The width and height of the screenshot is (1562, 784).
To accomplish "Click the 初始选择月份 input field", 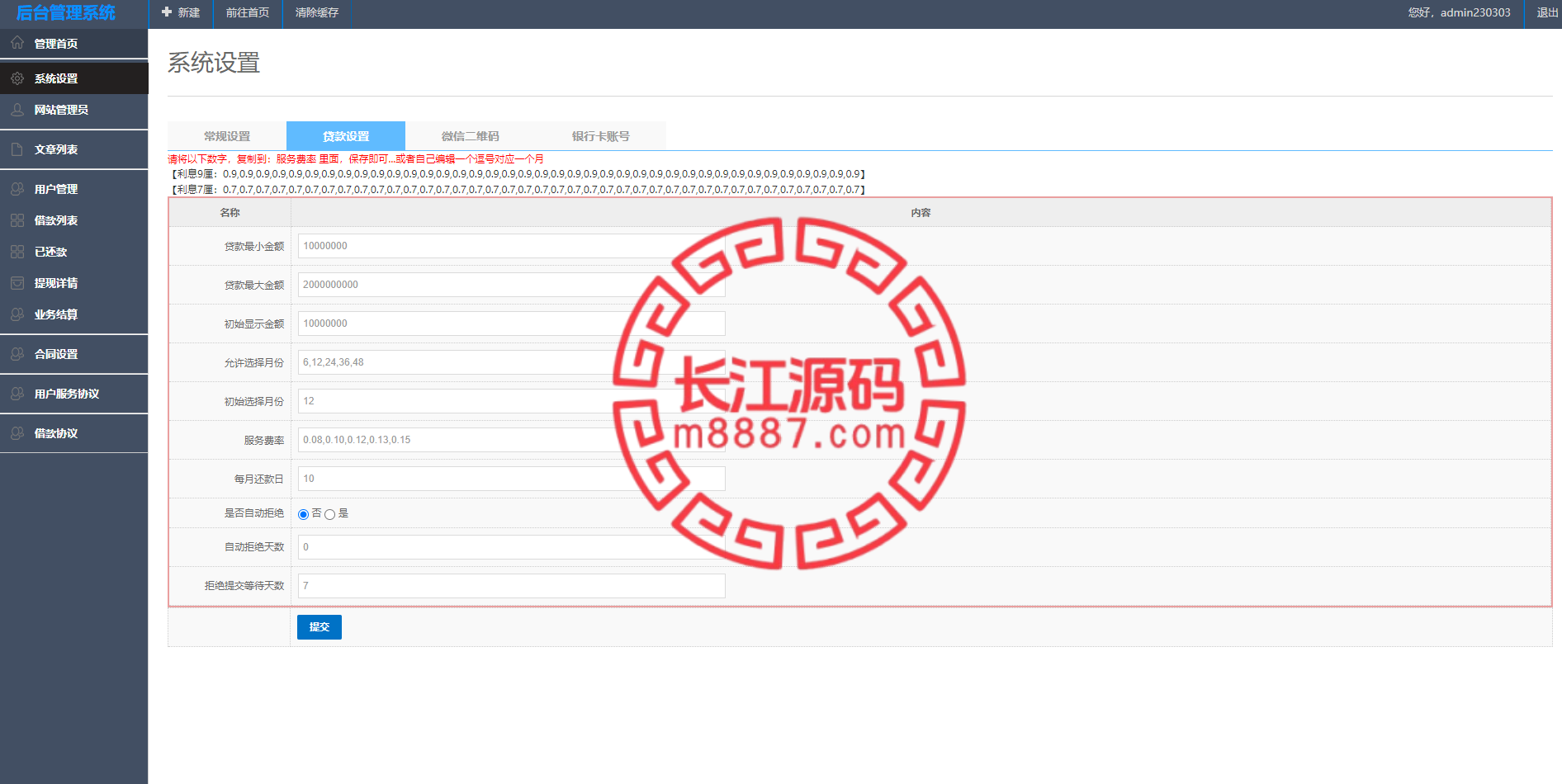I will coord(511,401).
